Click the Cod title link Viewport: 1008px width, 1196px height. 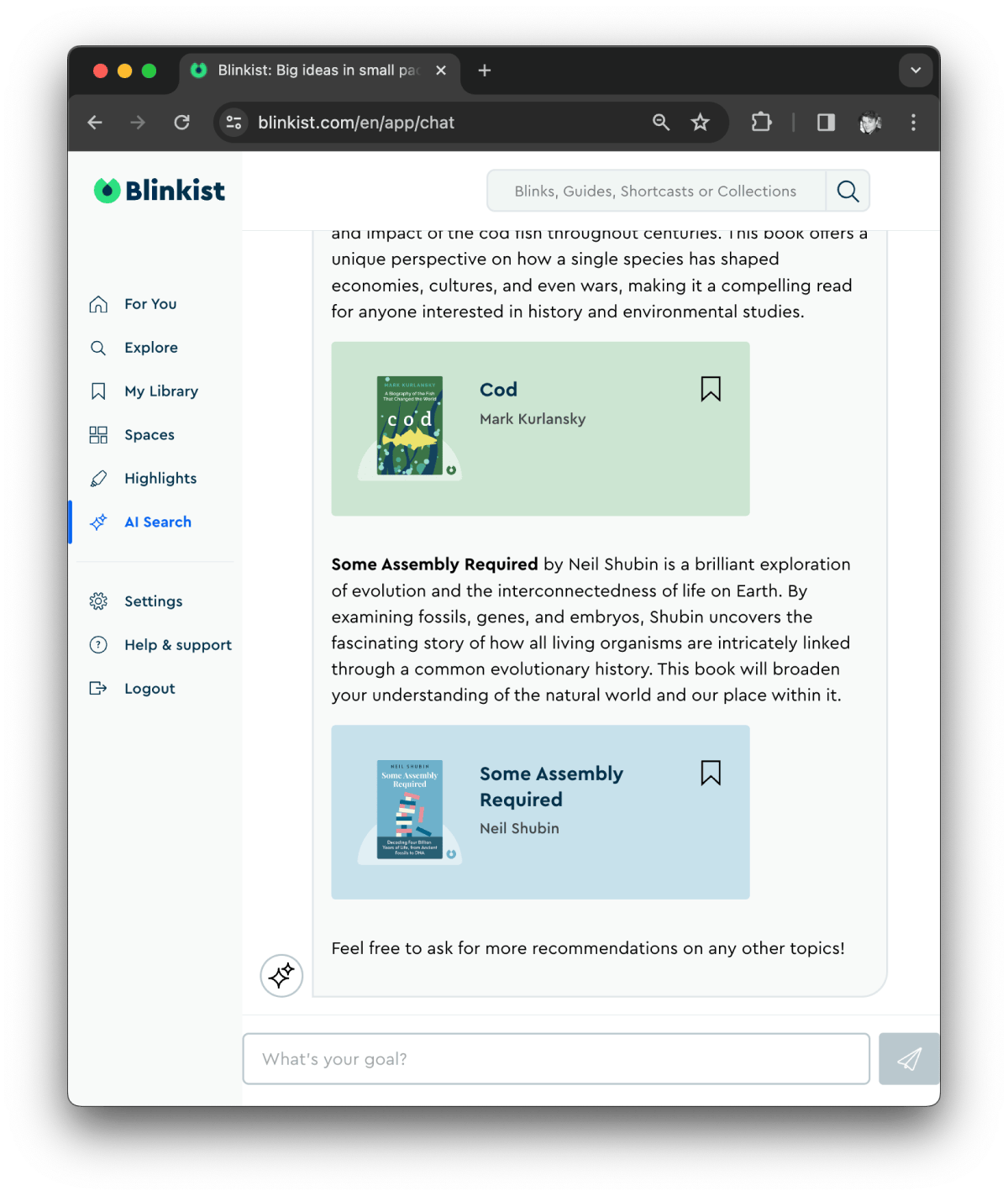coord(498,390)
